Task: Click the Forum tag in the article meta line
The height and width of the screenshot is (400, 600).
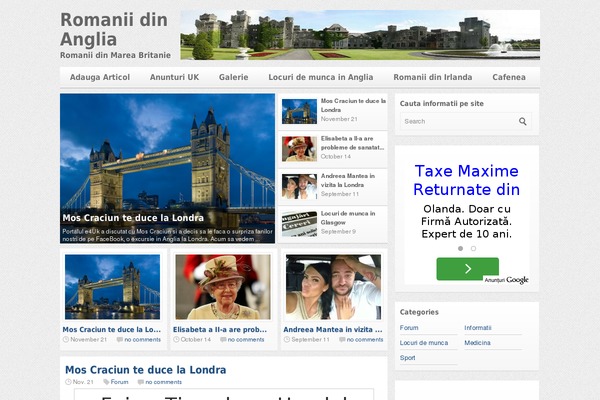Action: coord(119,382)
